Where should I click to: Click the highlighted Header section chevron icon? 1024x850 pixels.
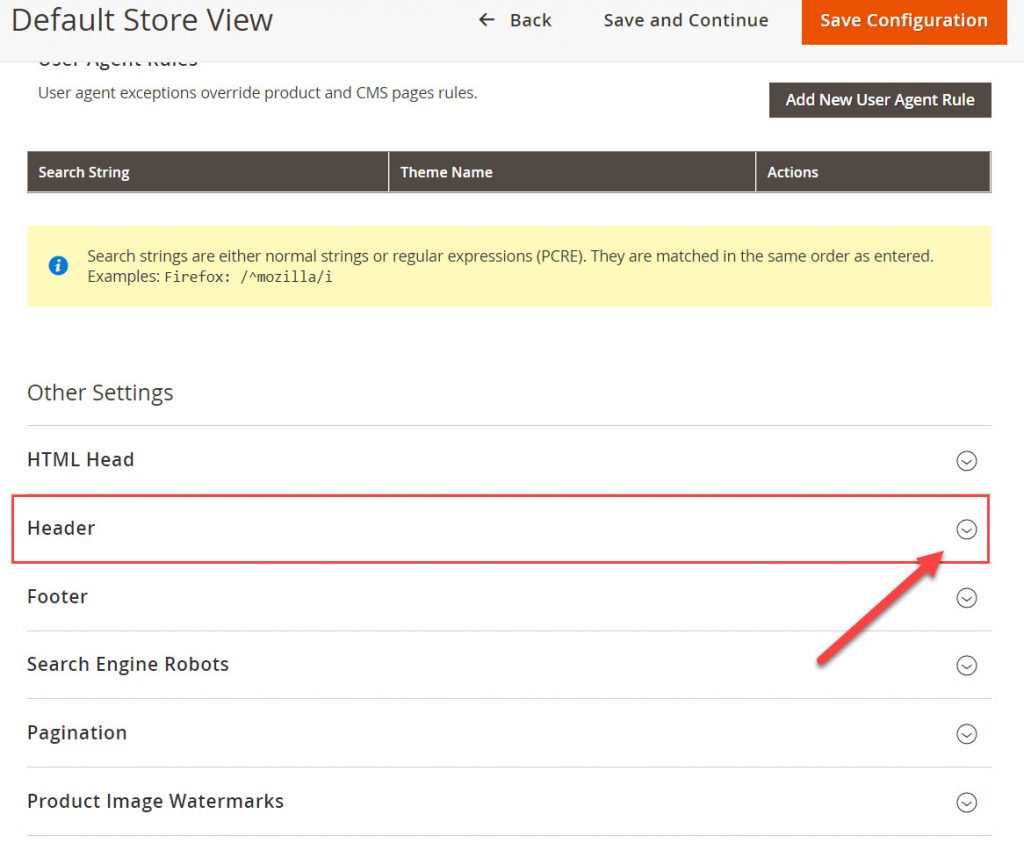click(x=967, y=529)
